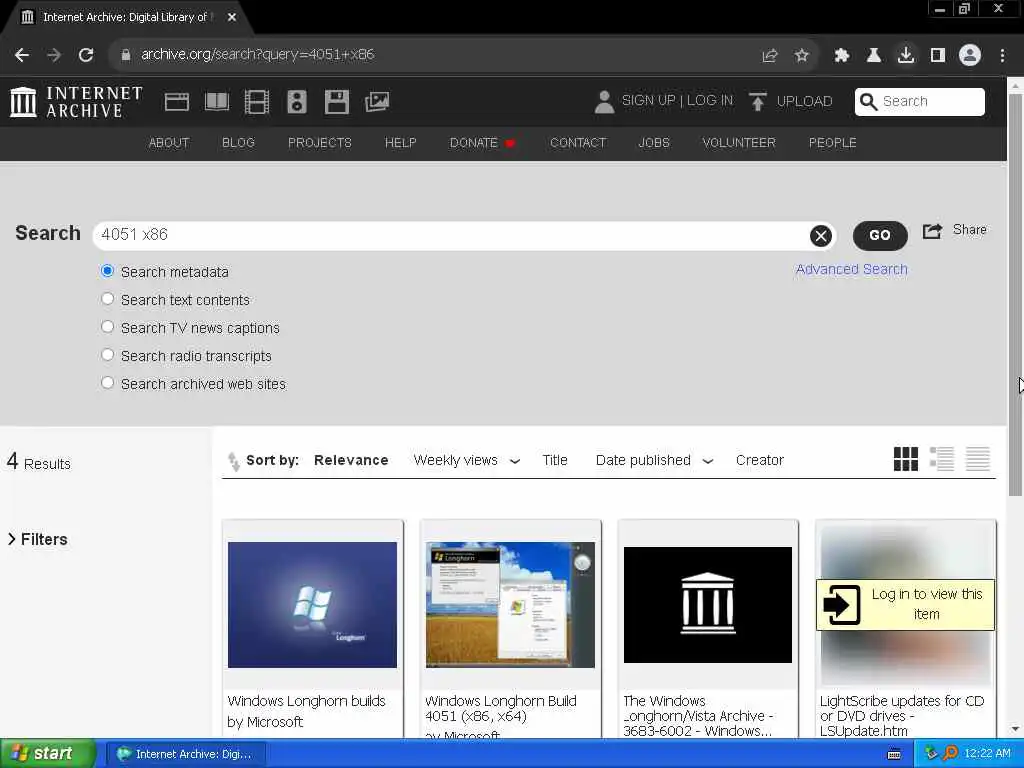Viewport: 1024px width, 768px height.
Task: Sort results by Relevance
Action: click(x=351, y=460)
